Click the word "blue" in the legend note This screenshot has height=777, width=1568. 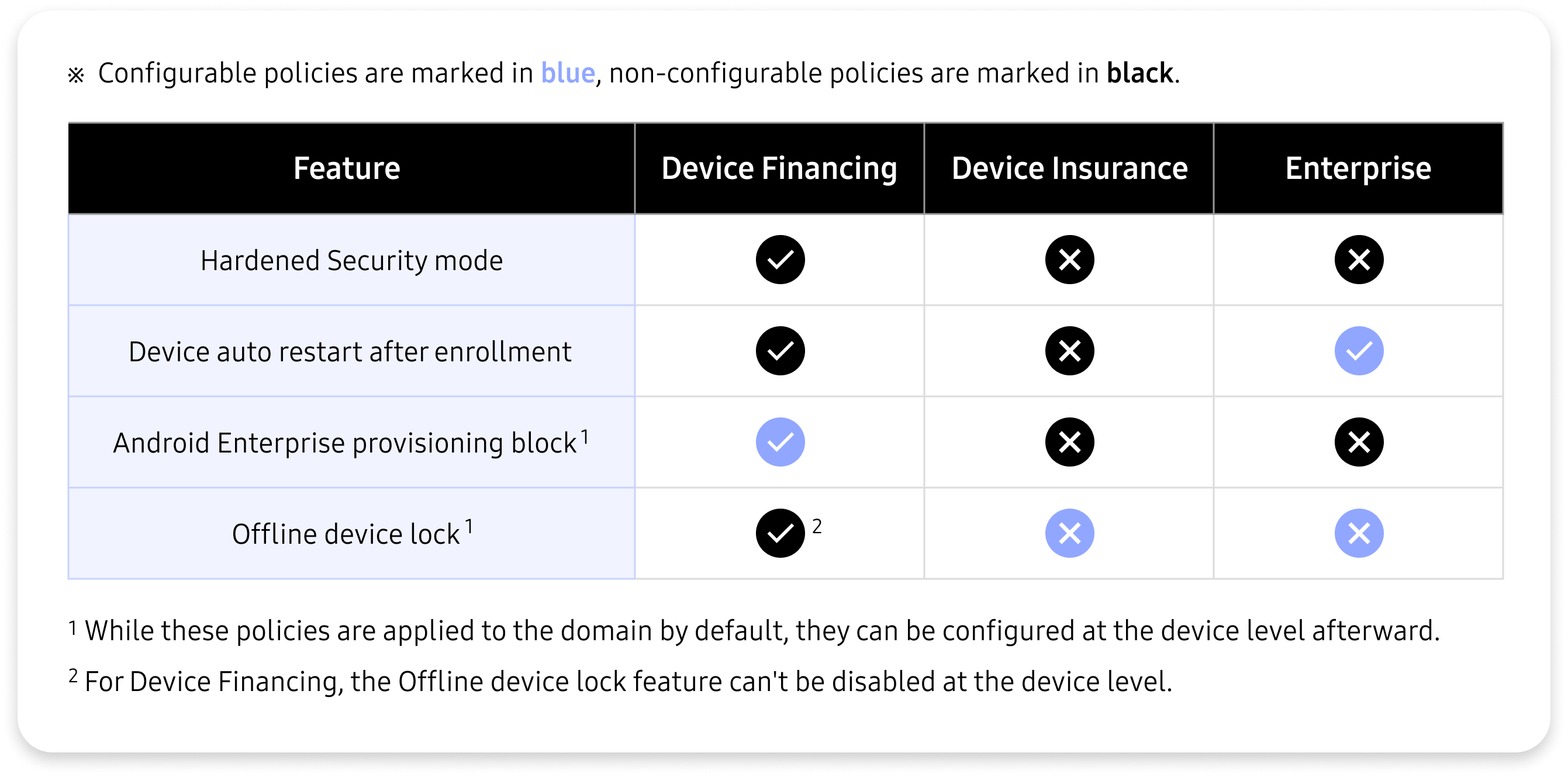point(567,73)
